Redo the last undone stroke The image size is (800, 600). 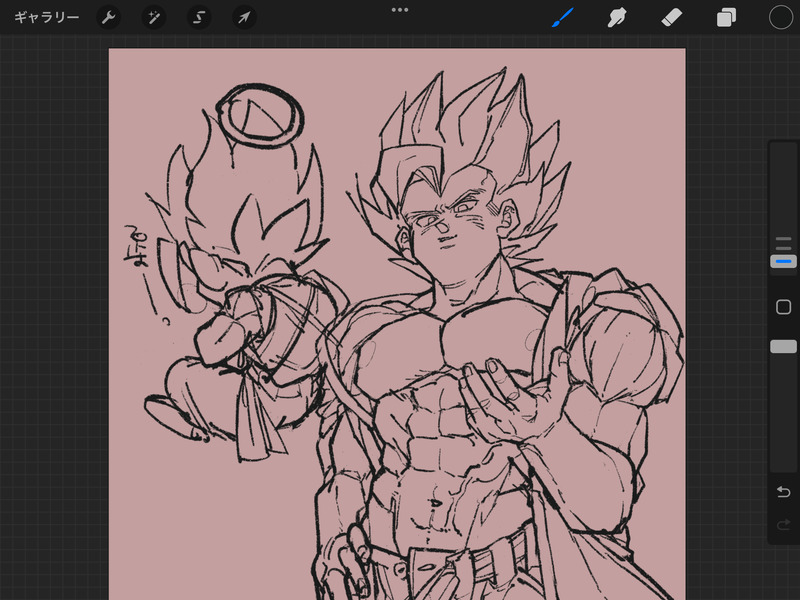coord(783,525)
